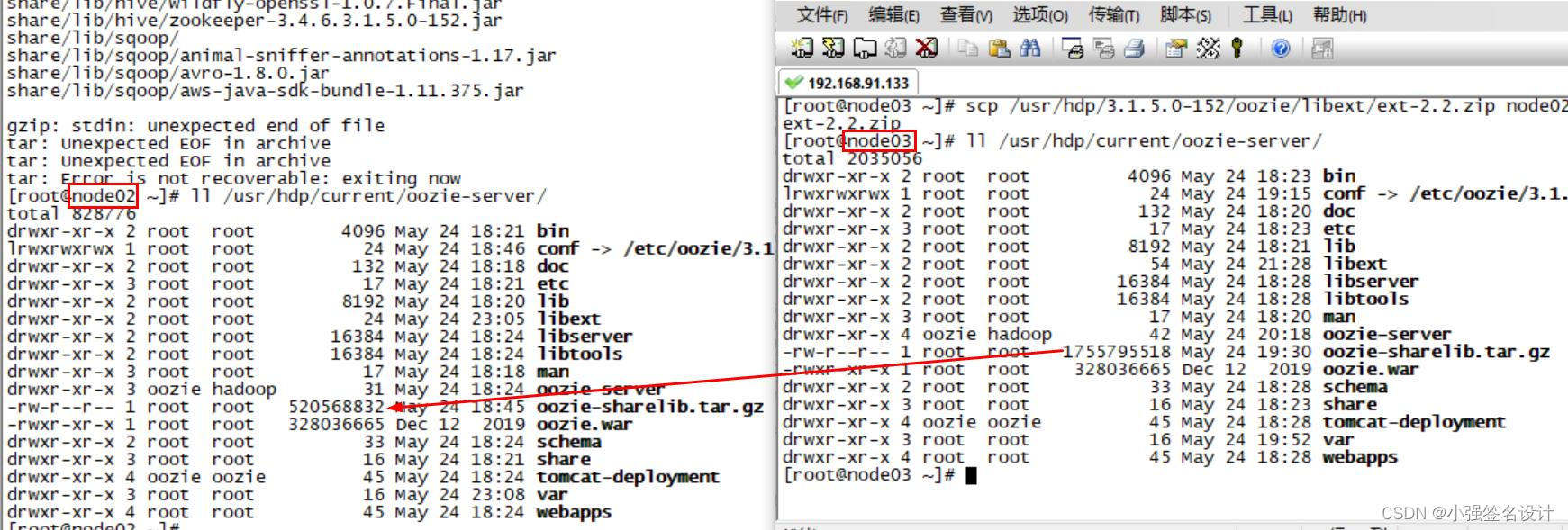Click the Public Key (key) icon
Viewport: 1568px width, 530px height.
[x=1238, y=48]
